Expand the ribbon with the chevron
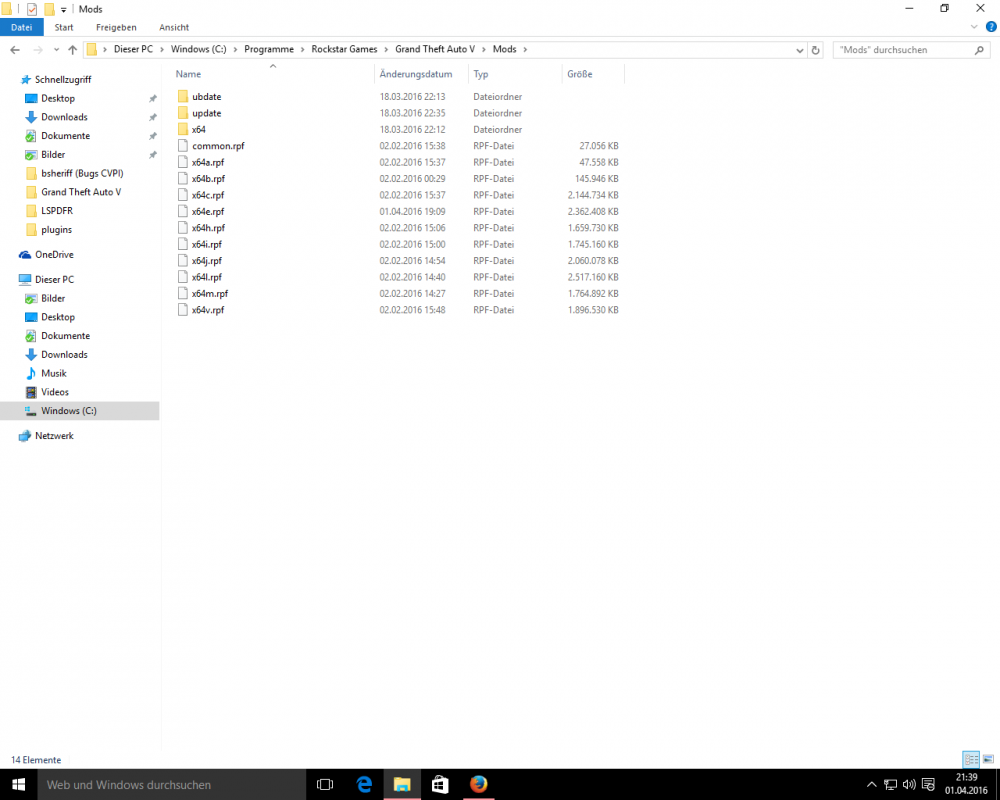This screenshot has height=800, width=1000. [974, 27]
